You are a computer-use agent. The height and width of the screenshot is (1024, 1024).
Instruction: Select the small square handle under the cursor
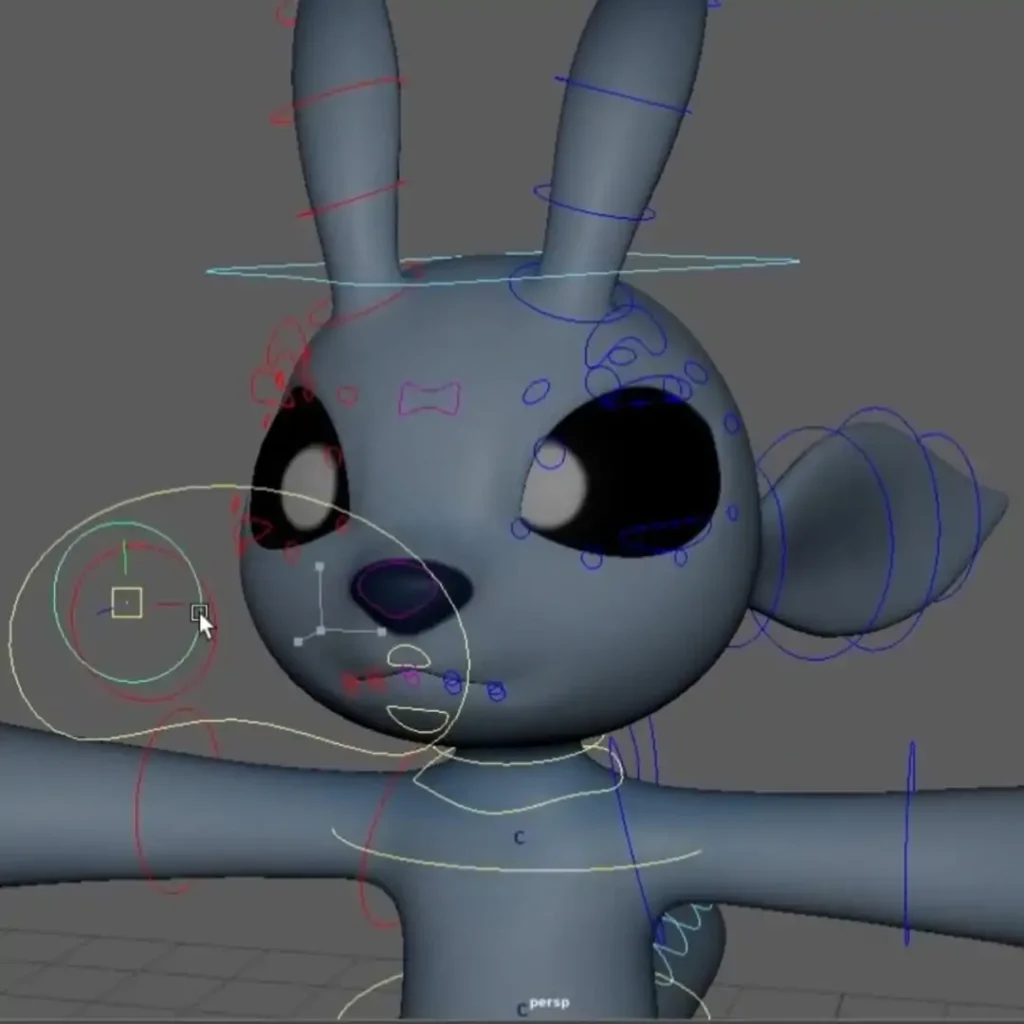pyautogui.click(x=199, y=613)
